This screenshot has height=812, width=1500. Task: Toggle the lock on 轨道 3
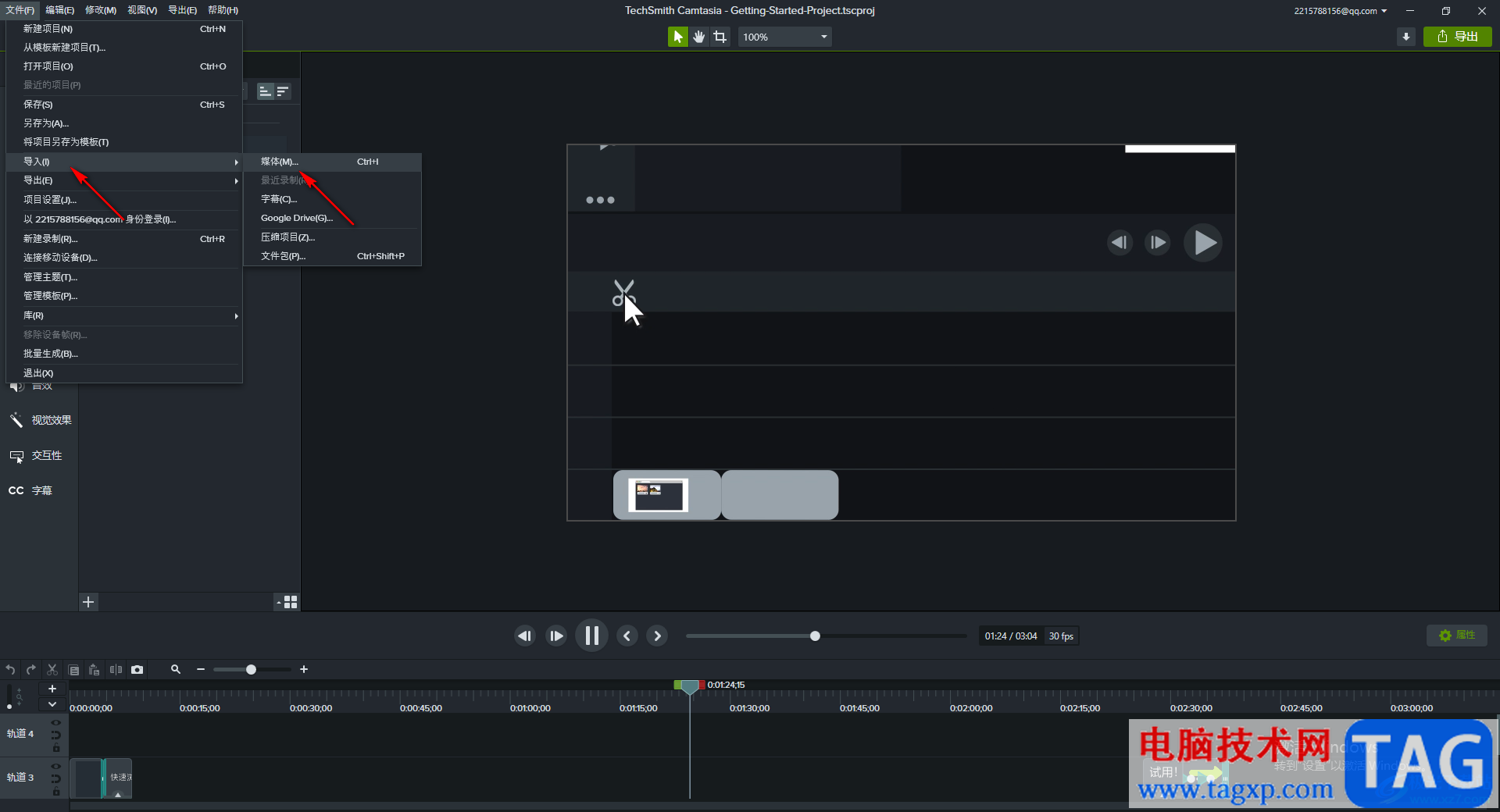click(x=55, y=792)
